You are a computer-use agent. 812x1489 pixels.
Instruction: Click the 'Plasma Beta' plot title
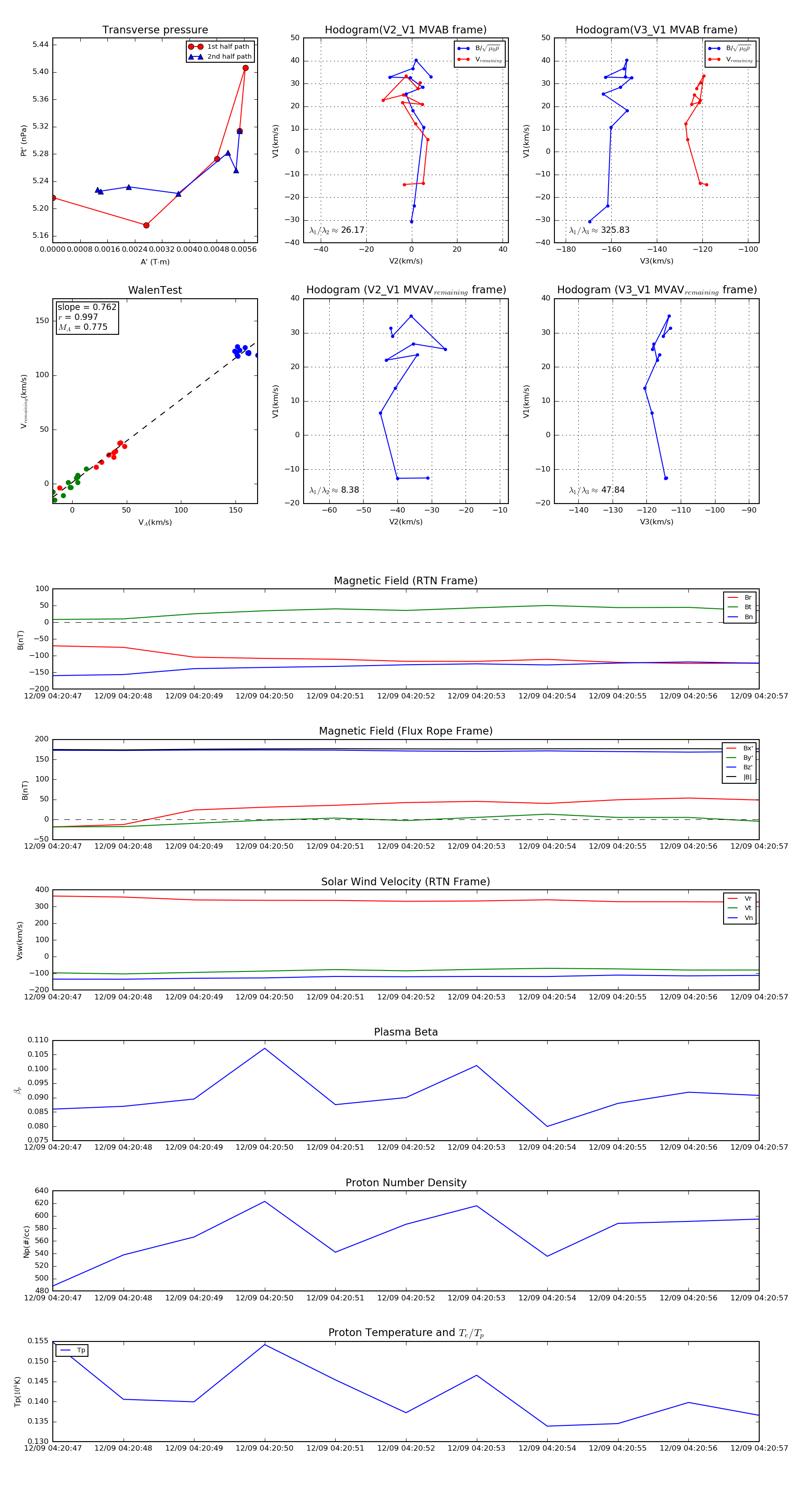click(x=406, y=1032)
